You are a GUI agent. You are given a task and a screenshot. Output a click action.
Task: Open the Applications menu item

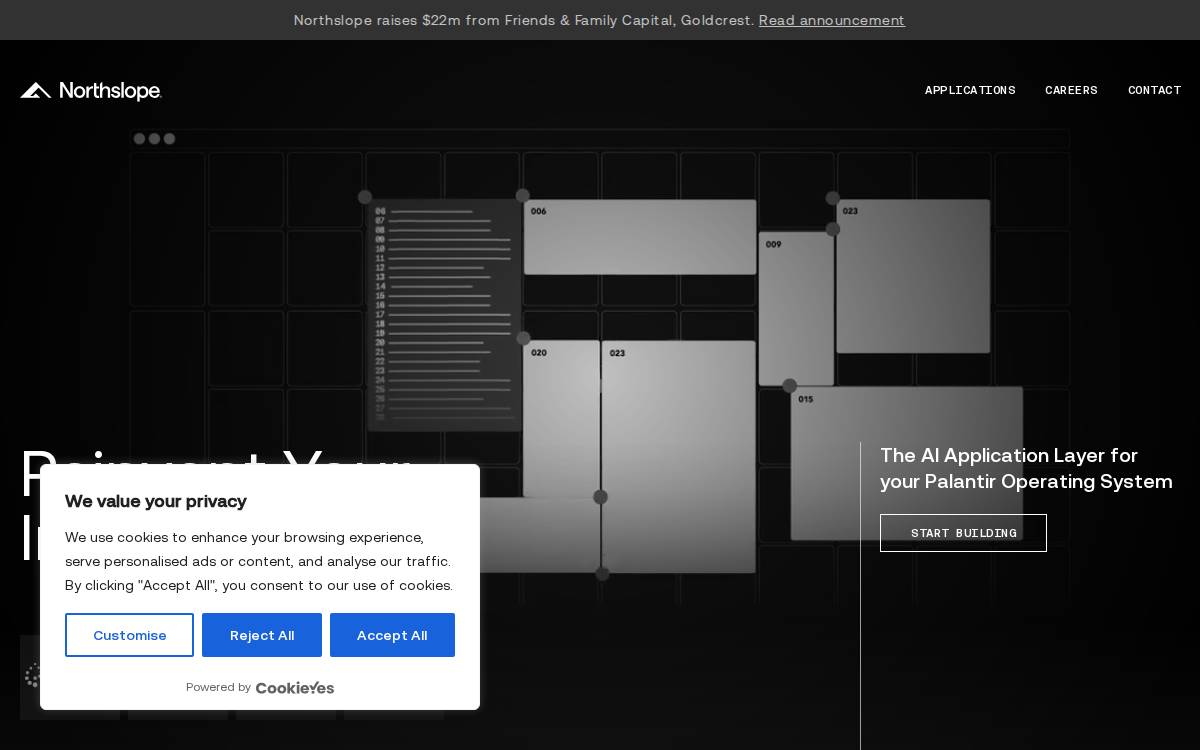(x=970, y=90)
